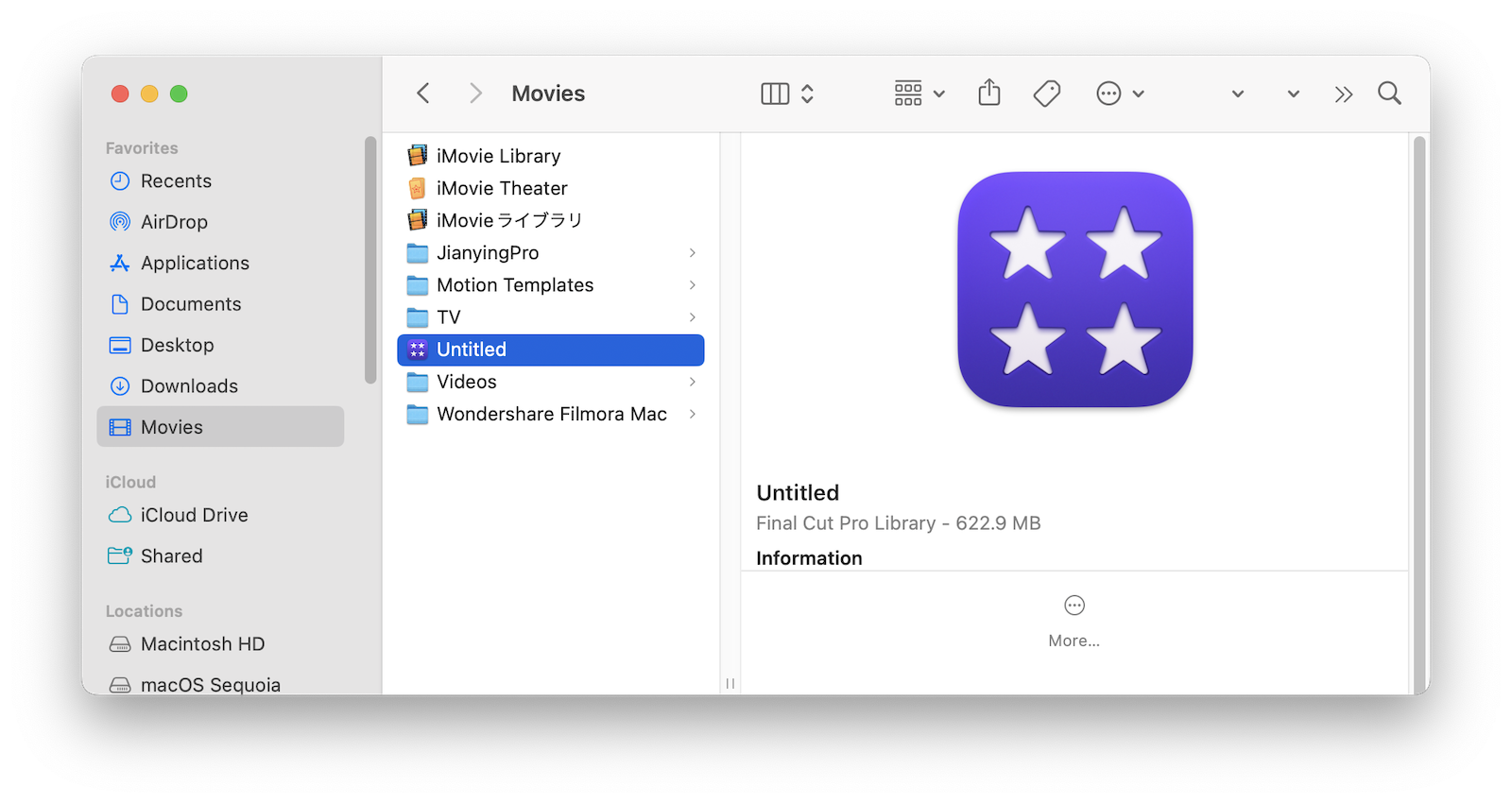Expand Motion Templates with its chevron
Image resolution: width=1512 pixels, height=803 pixels.
tap(693, 285)
